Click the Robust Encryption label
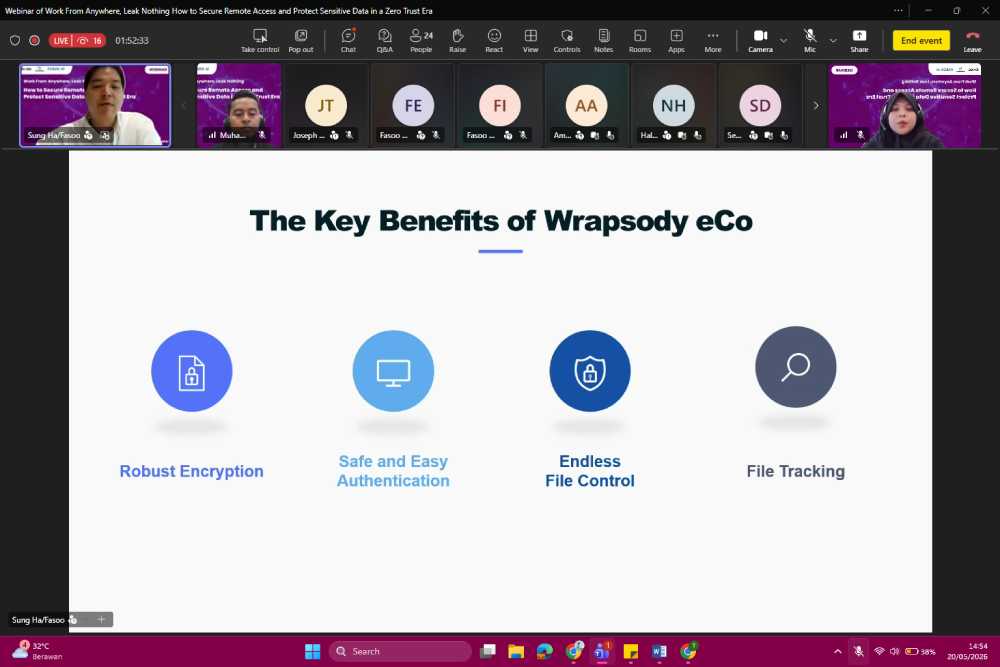The height and width of the screenshot is (667, 1000). (x=191, y=471)
